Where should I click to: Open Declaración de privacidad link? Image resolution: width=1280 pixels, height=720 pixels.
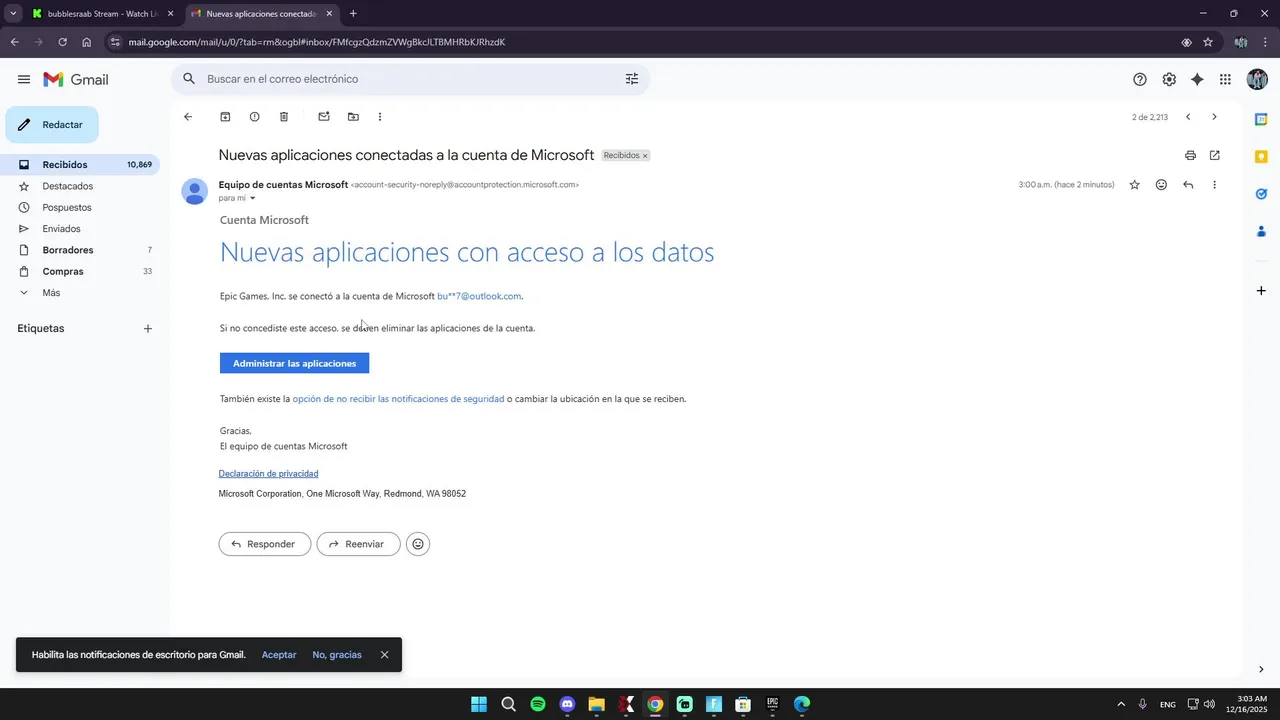click(x=268, y=473)
